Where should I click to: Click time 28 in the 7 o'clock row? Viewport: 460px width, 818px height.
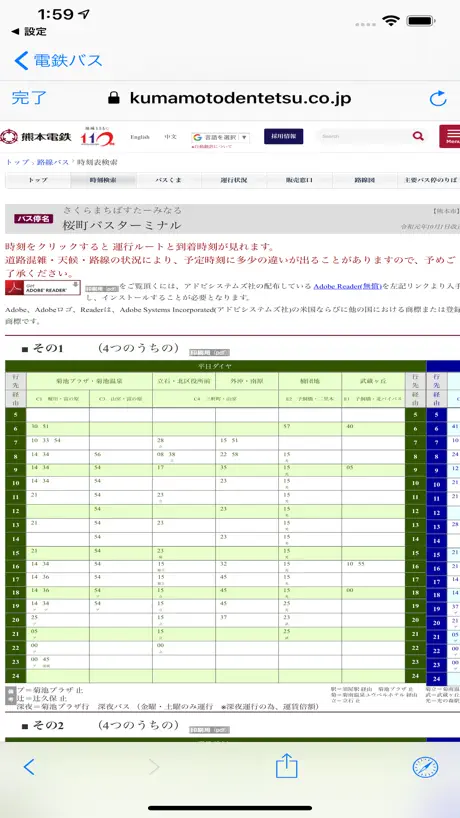tap(161, 441)
